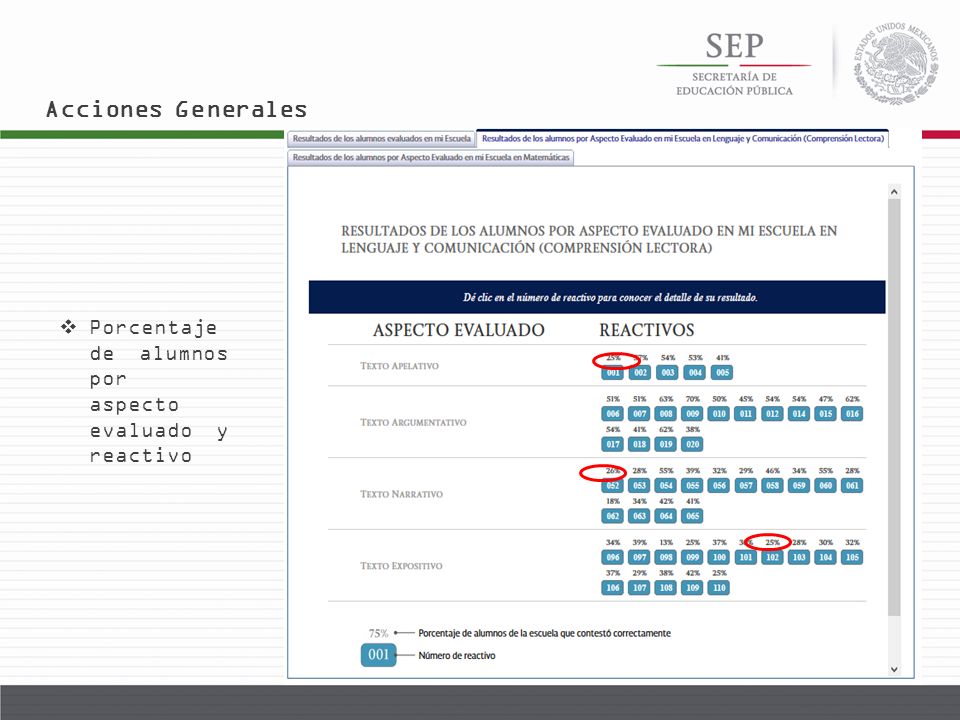This screenshot has width=960, height=720.
Task: Open reactivo 055 details
Action: click(x=692, y=486)
